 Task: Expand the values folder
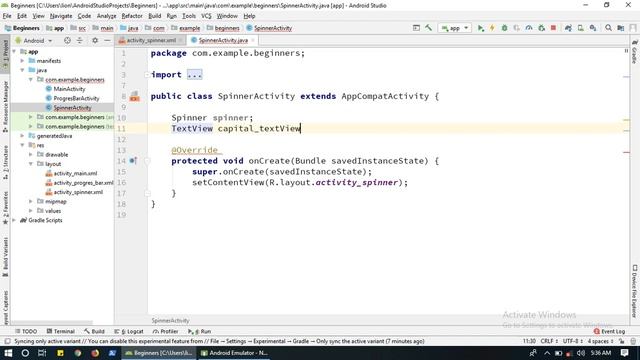31,211
